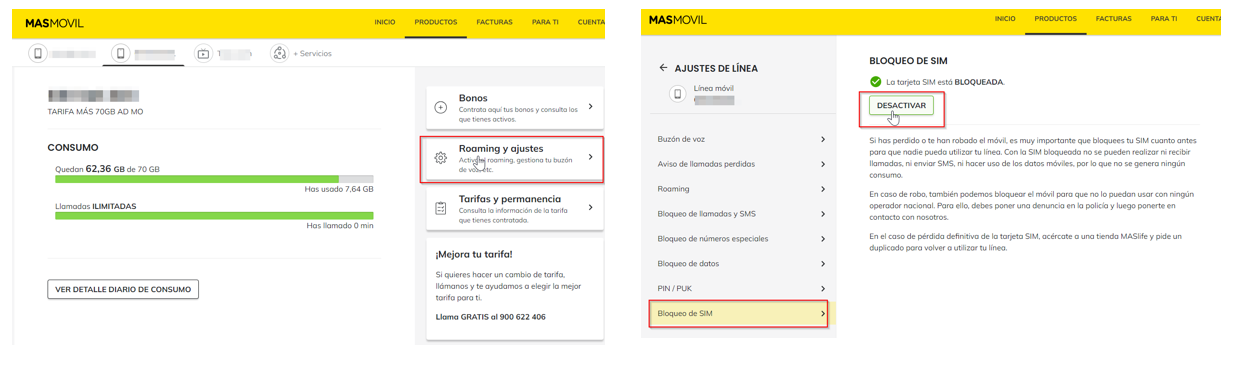Open the PIN / PUK settings row
Viewport: 1235px width, 391px height.
pyautogui.click(x=741, y=289)
